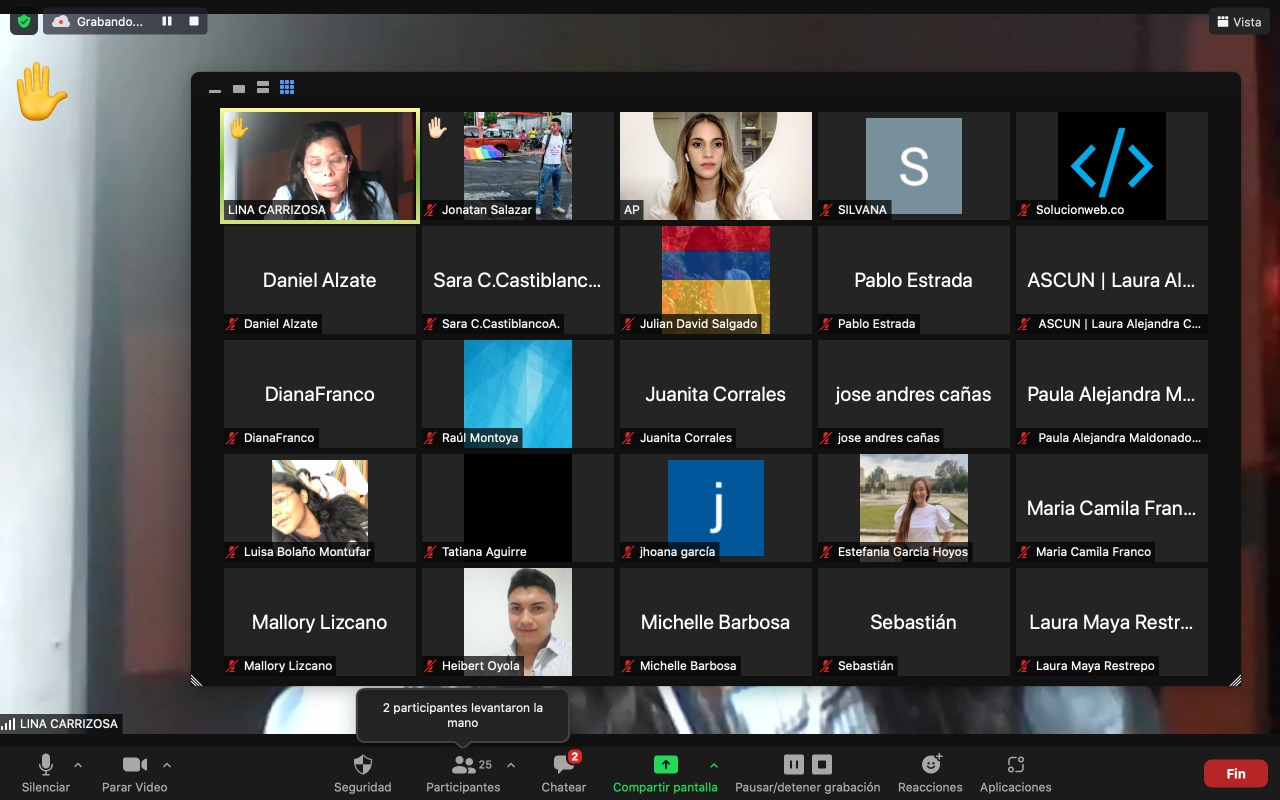Stop recording from bottom toolbar stop icon
This screenshot has width=1280, height=800.
tap(822, 765)
